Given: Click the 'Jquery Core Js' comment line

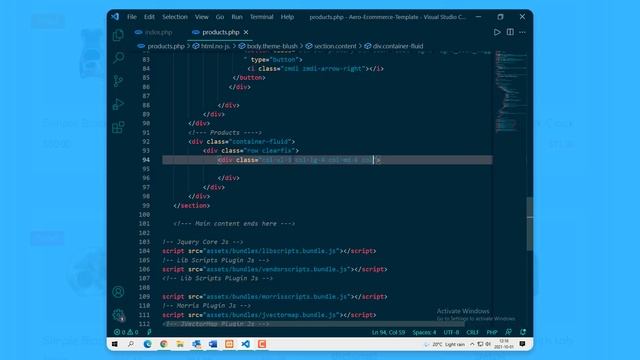Looking at the screenshot, I should click(203, 242).
